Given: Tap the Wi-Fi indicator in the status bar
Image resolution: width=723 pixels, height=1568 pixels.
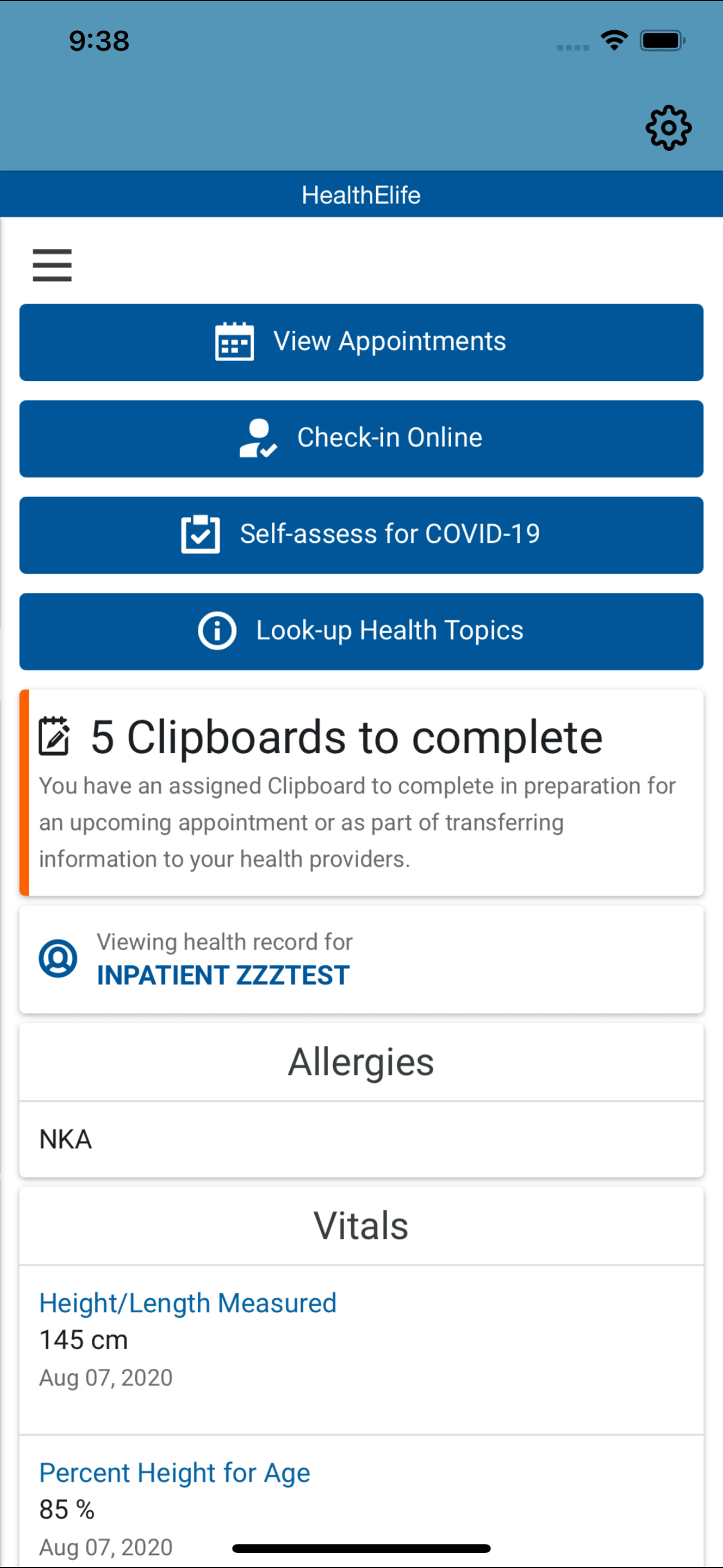Looking at the screenshot, I should click(614, 40).
